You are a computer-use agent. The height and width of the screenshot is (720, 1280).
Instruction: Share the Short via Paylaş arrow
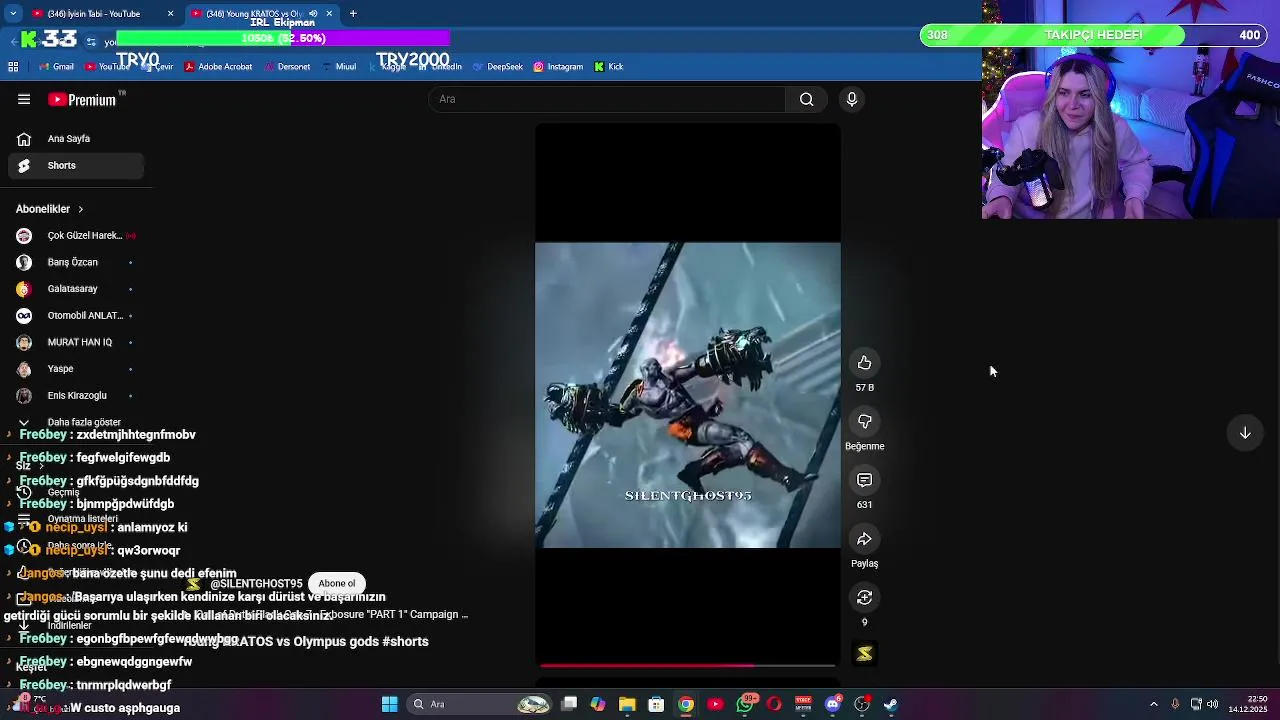point(865,540)
